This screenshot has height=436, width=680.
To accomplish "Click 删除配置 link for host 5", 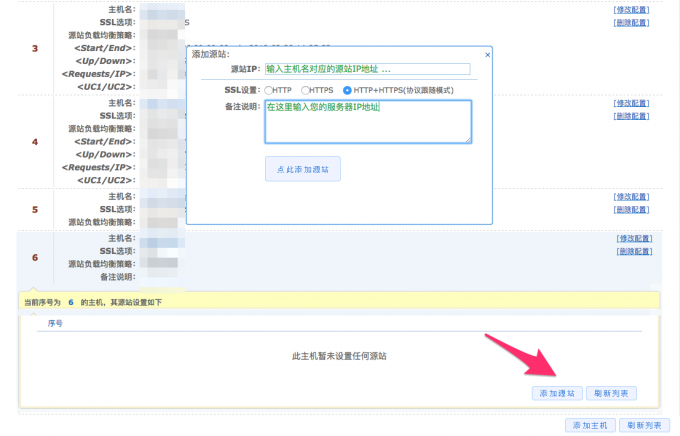I will [x=634, y=210].
